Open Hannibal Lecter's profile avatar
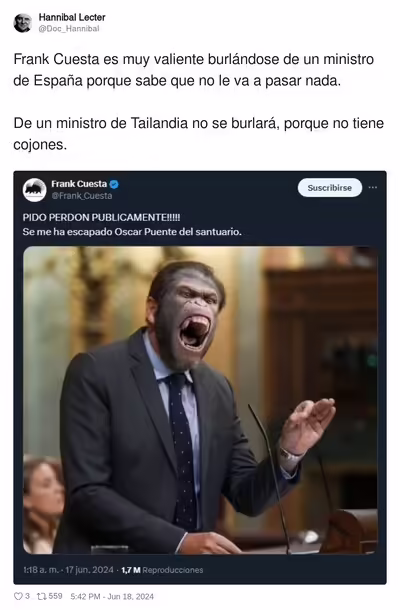Viewport: 400px width, 610px height. coord(23,23)
